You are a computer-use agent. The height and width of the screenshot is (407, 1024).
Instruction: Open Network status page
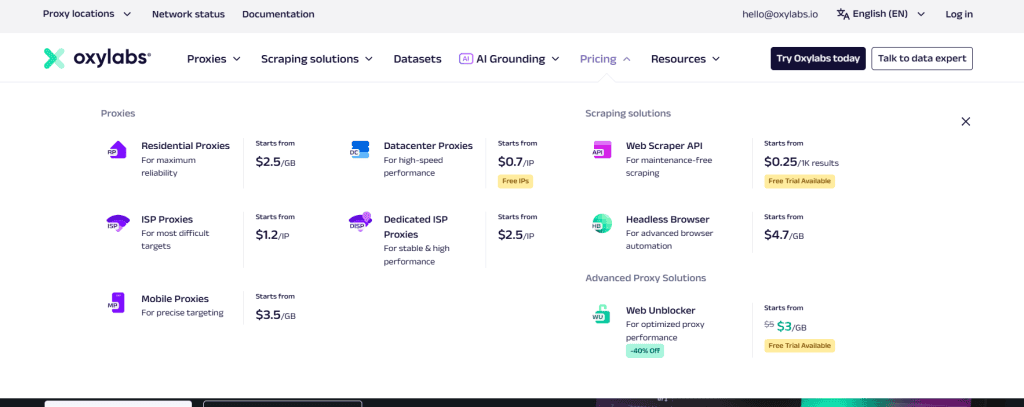tap(188, 14)
